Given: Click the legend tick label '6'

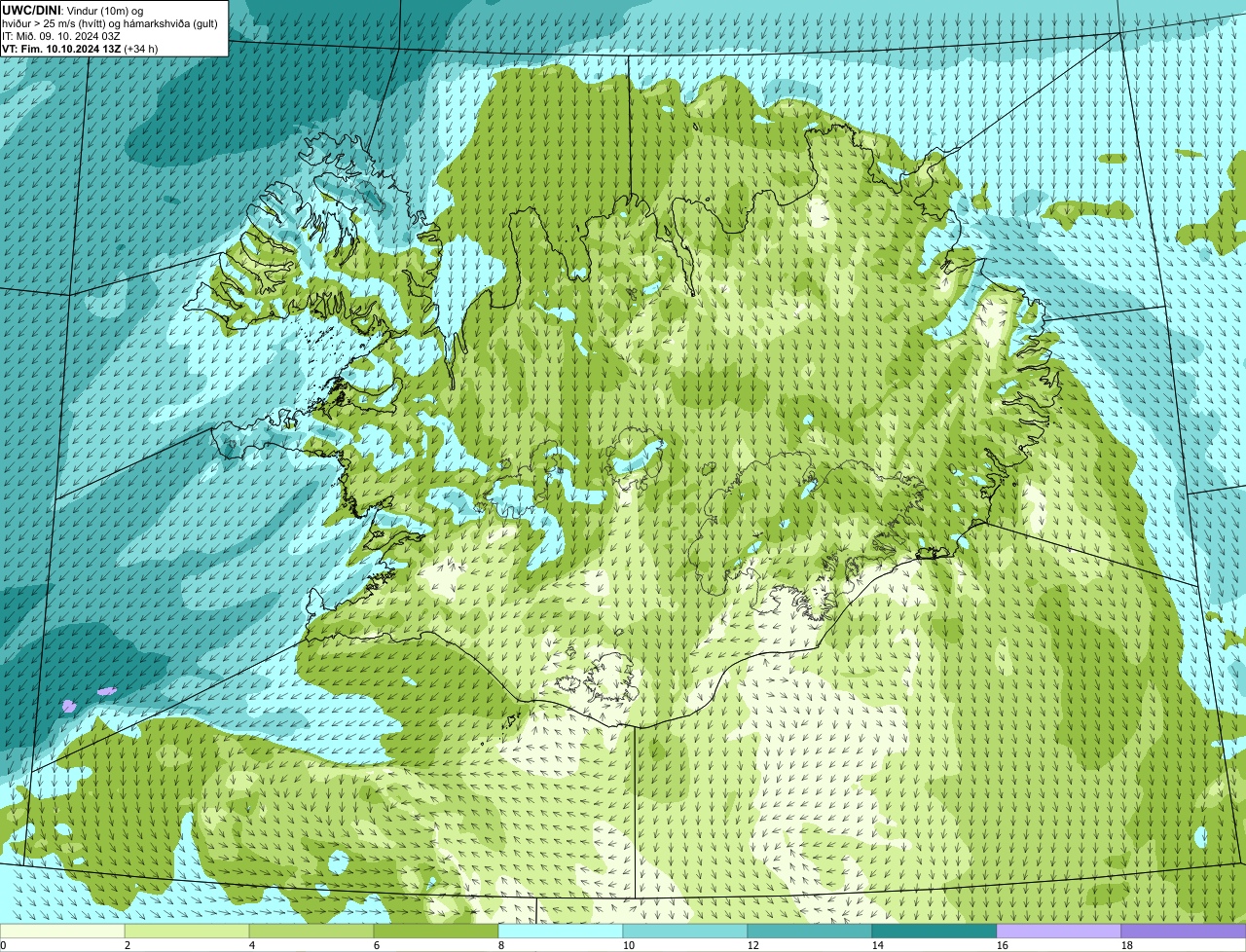Looking at the screenshot, I should pos(377,945).
